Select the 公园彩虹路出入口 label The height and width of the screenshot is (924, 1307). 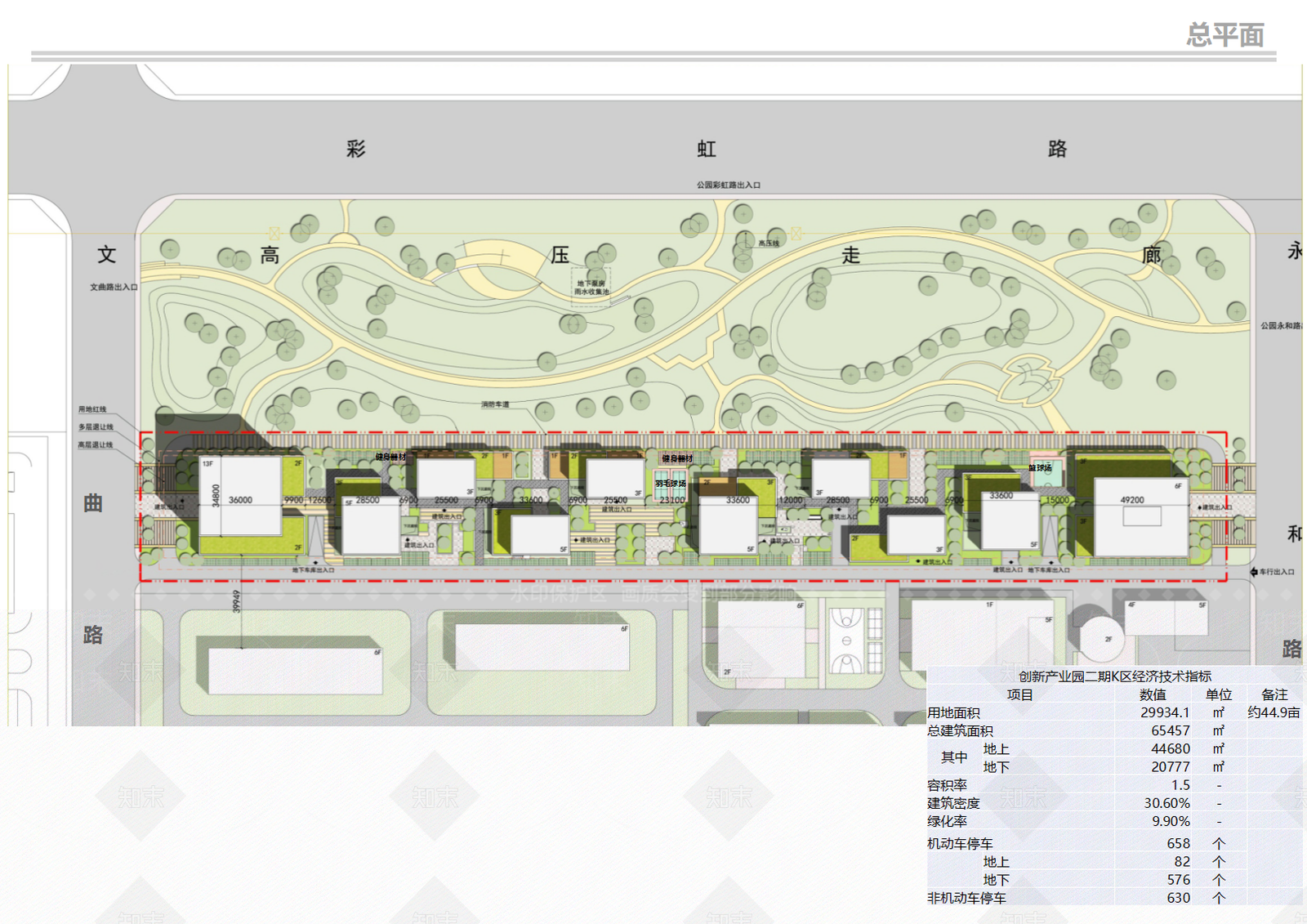pyautogui.click(x=729, y=185)
